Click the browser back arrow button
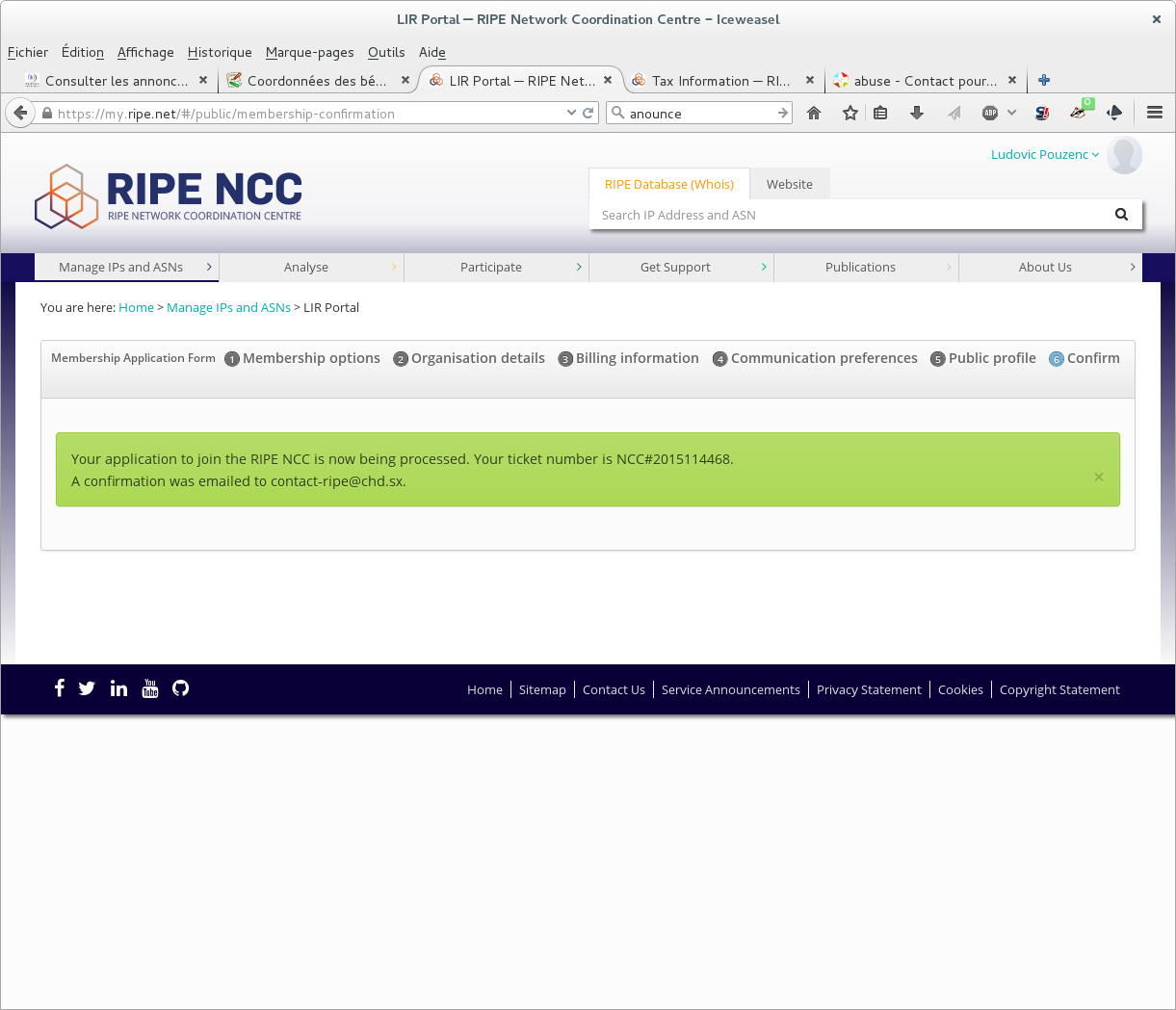1176x1010 pixels. 20,113
